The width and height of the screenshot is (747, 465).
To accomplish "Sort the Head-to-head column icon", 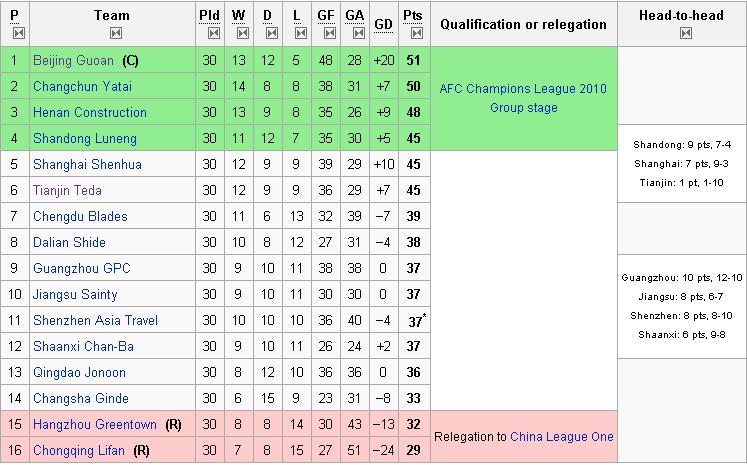I will [x=686, y=33].
